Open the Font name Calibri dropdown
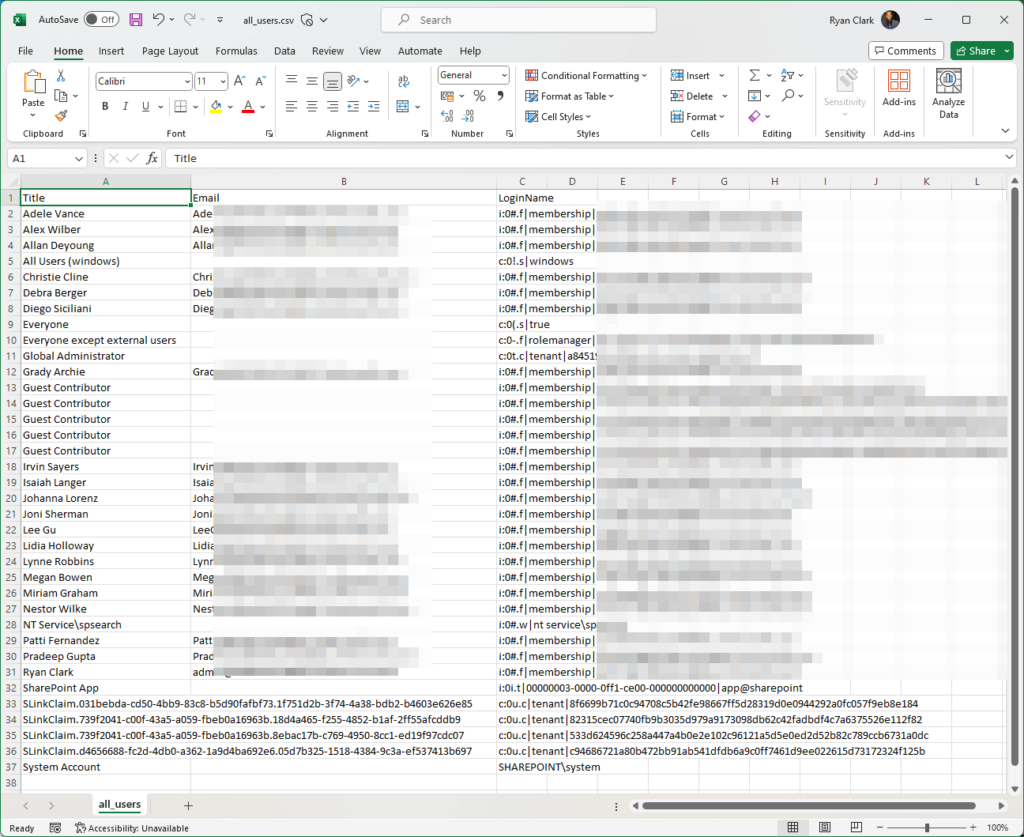Viewport: 1024px width, 837px height. (x=187, y=82)
